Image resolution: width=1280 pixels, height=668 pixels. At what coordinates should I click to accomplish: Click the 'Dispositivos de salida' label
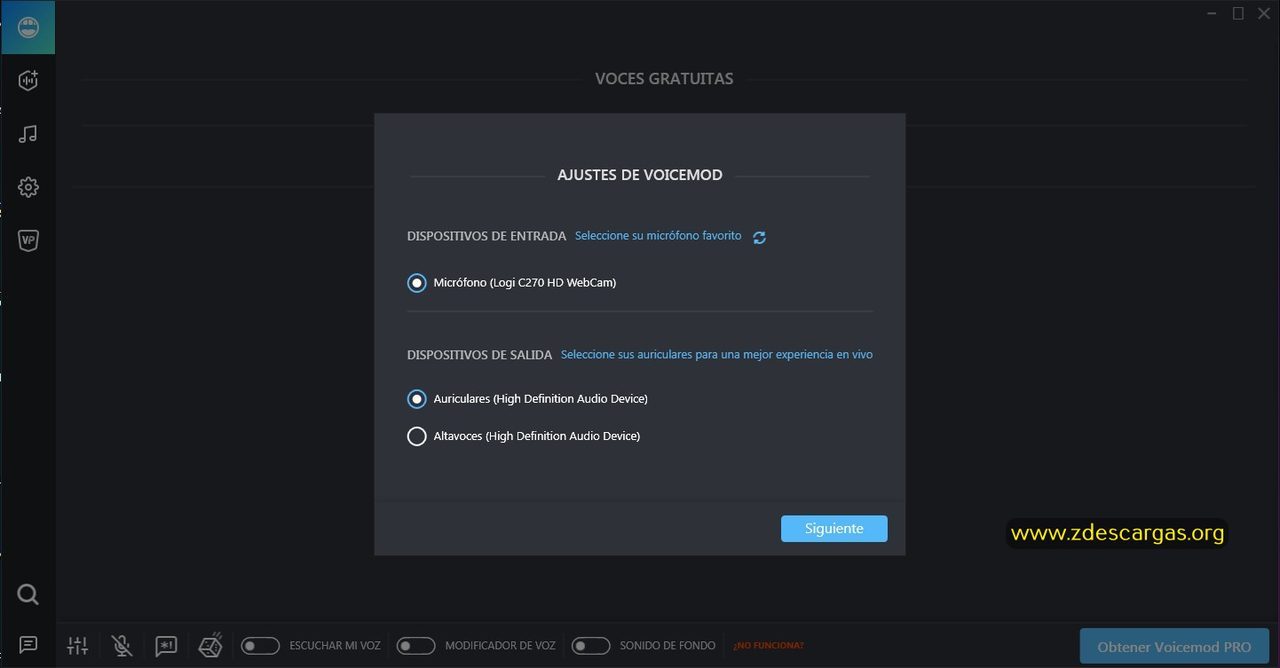point(480,355)
